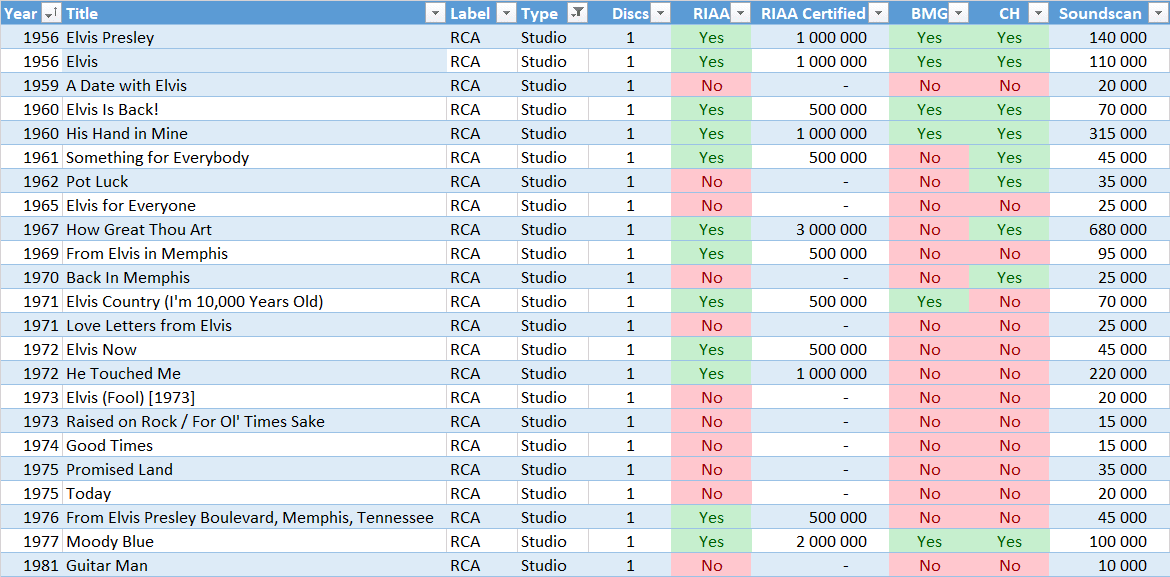Open the Title column filter dropdown

[x=435, y=13]
